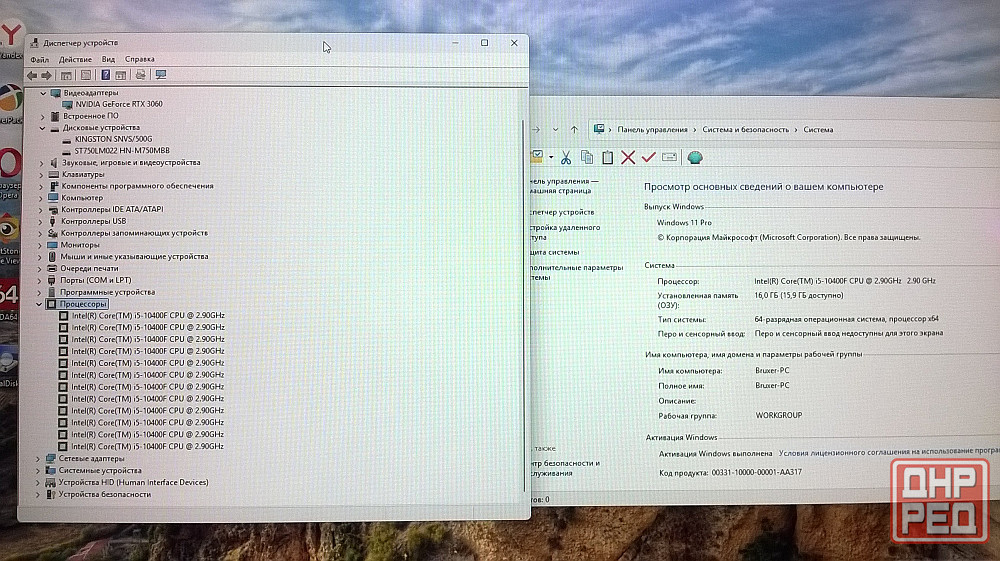
Task: Click the red X Delete icon
Action: (628, 157)
